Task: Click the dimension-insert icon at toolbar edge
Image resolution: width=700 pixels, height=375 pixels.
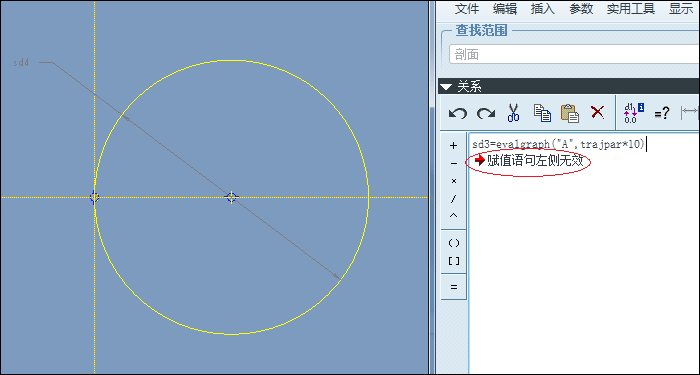Action: 690,113
